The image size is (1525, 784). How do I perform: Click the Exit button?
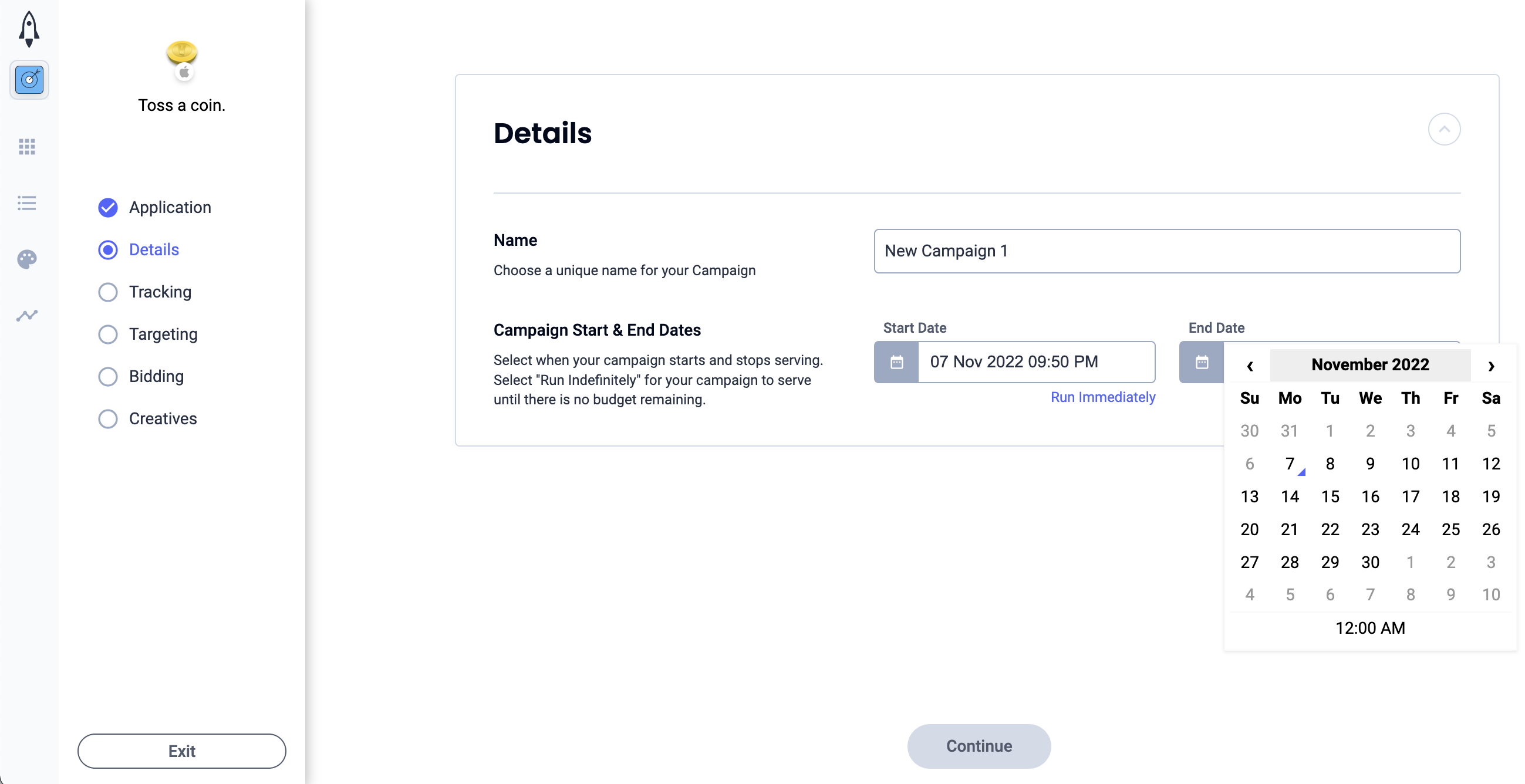click(182, 751)
